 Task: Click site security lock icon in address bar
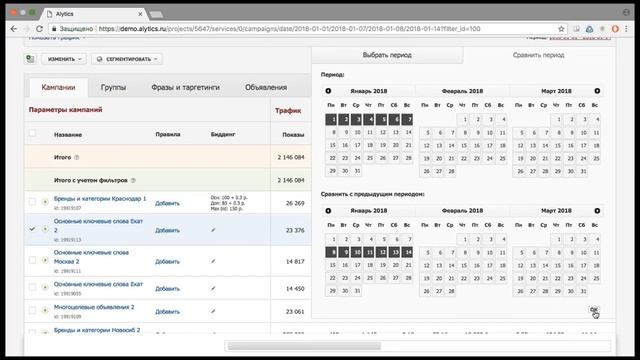[54, 29]
